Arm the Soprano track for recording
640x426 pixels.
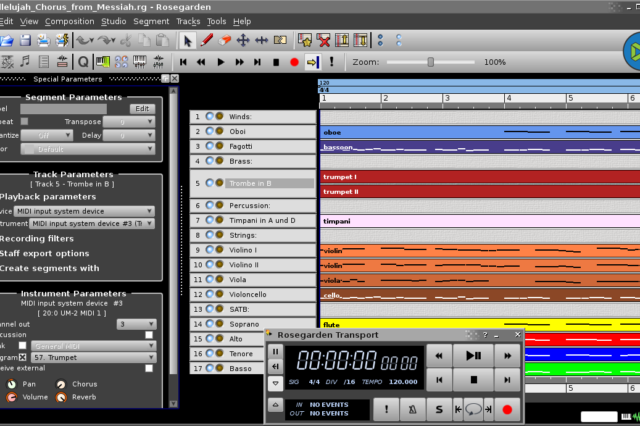click(x=220, y=324)
